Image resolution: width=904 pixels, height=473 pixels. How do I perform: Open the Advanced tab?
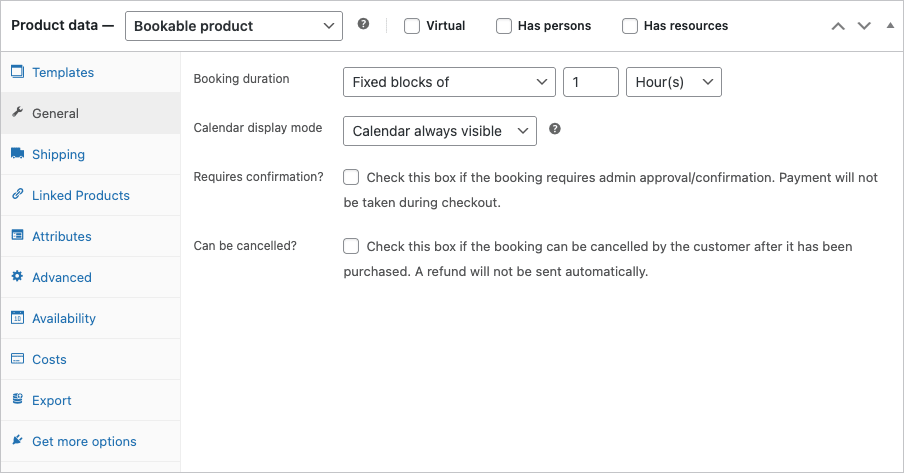coord(91,277)
